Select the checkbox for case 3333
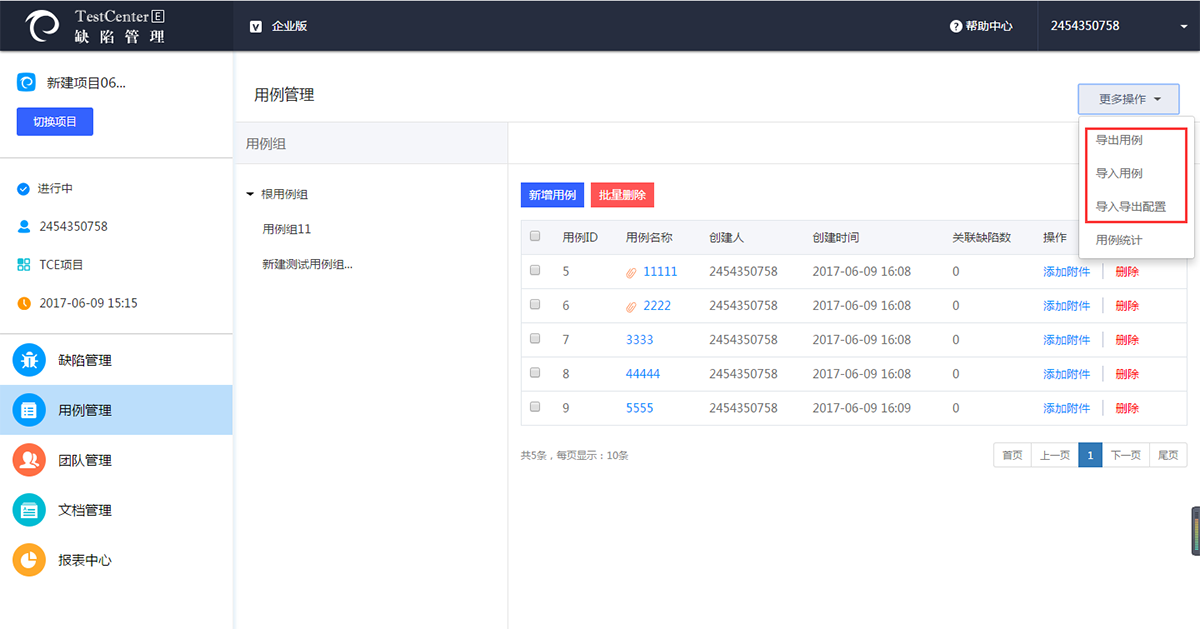 coord(535,339)
